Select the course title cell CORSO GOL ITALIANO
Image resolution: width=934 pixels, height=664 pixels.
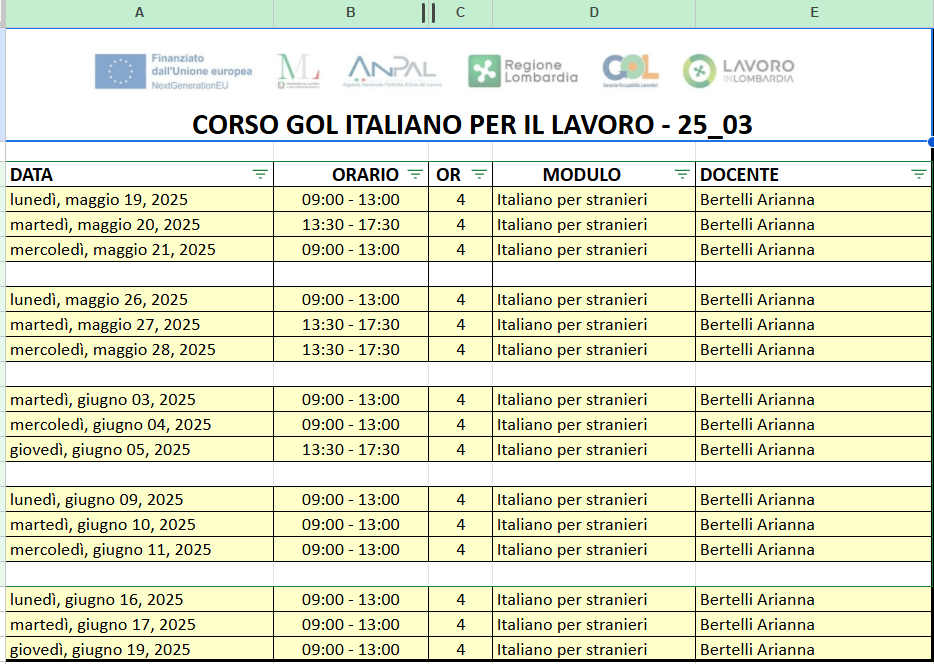471,125
